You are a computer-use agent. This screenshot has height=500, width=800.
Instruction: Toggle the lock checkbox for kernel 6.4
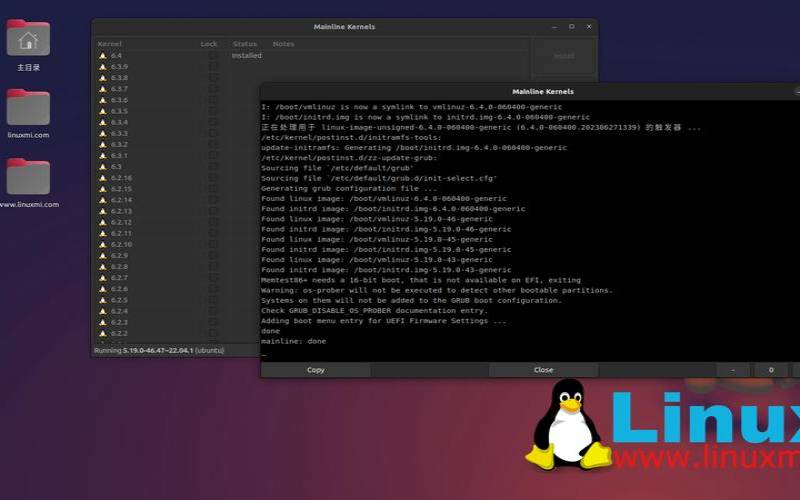tap(212, 56)
